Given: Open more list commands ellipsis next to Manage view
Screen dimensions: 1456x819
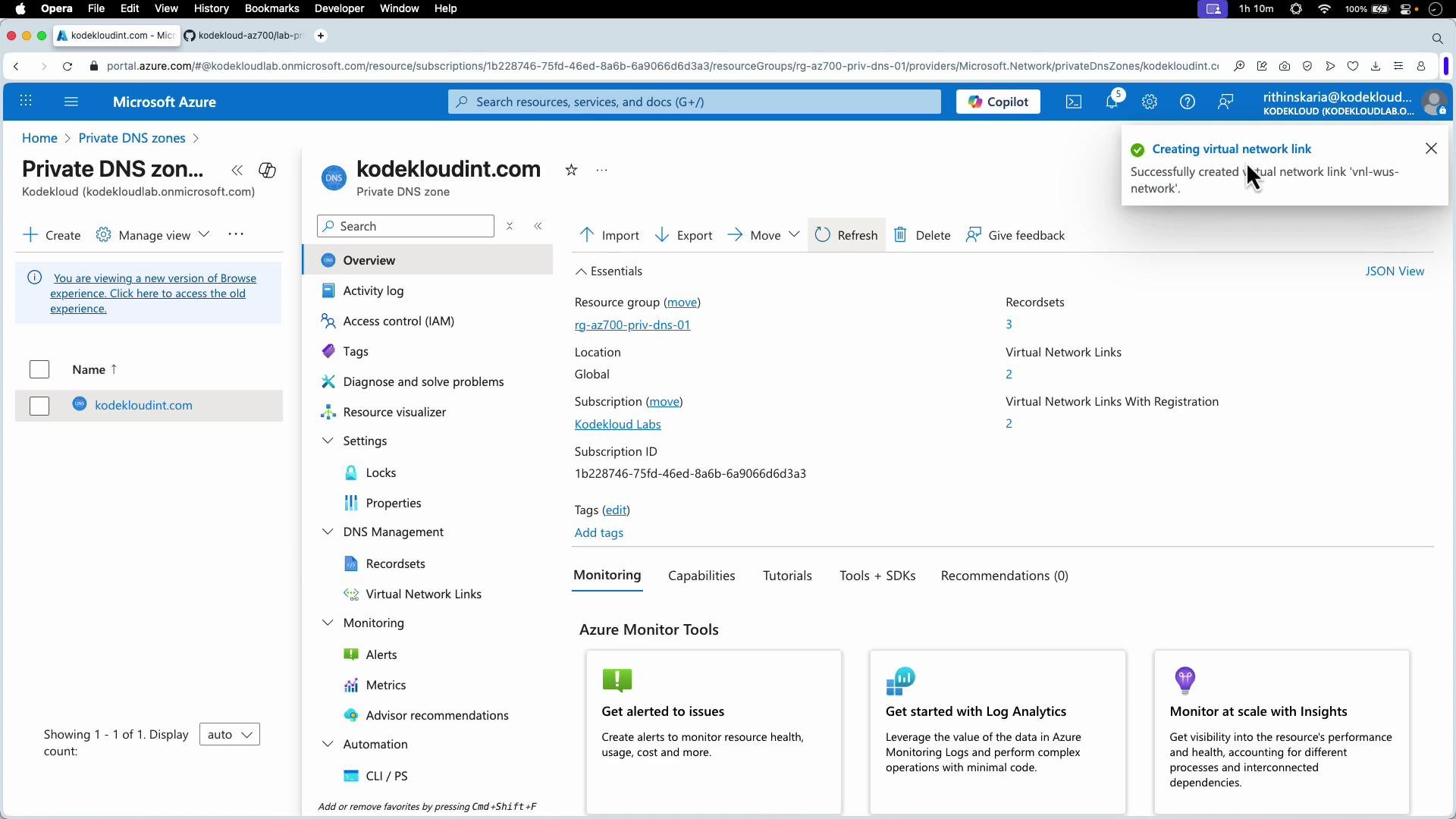Looking at the screenshot, I should point(236,234).
